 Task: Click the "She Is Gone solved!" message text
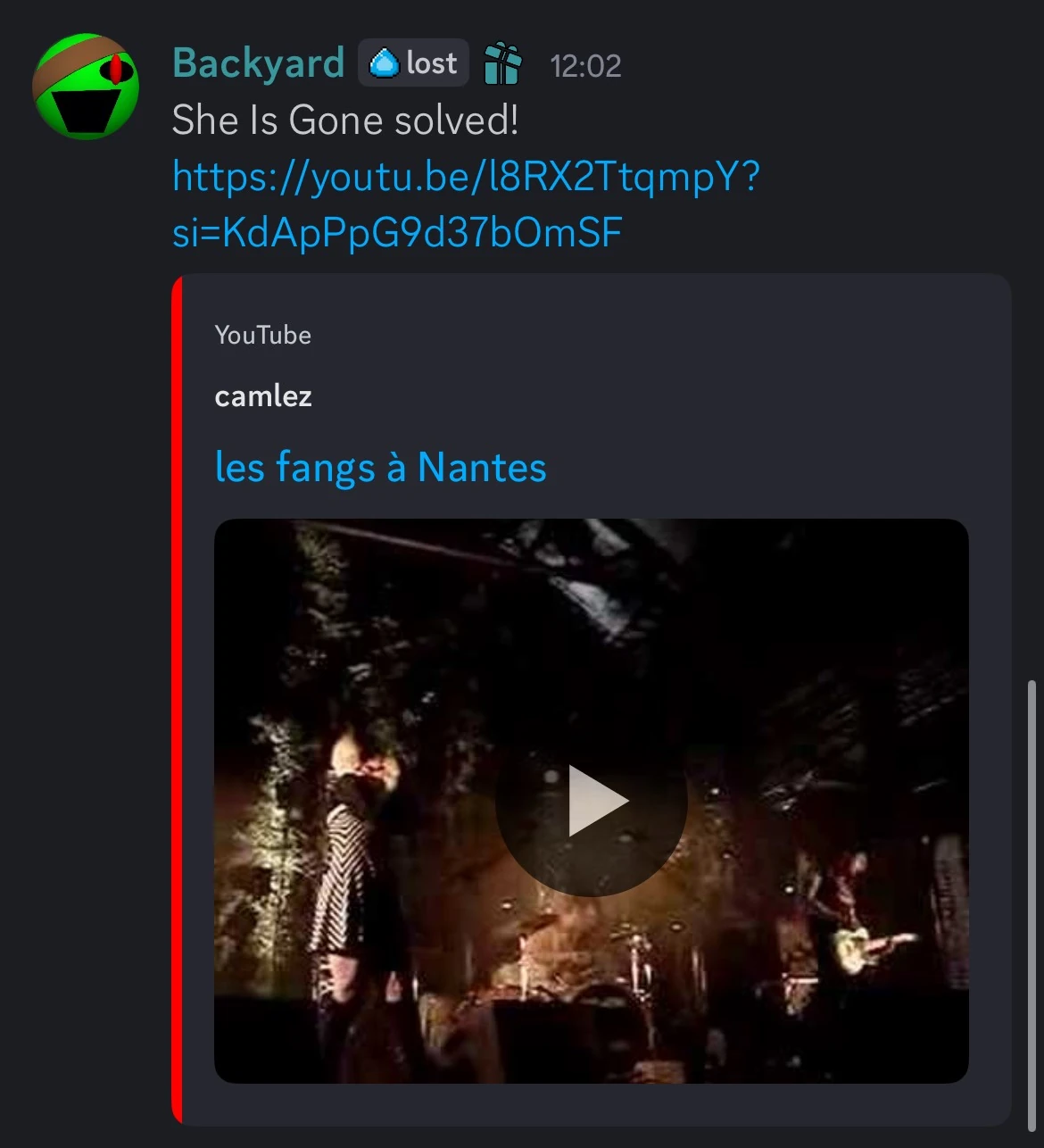[x=344, y=120]
